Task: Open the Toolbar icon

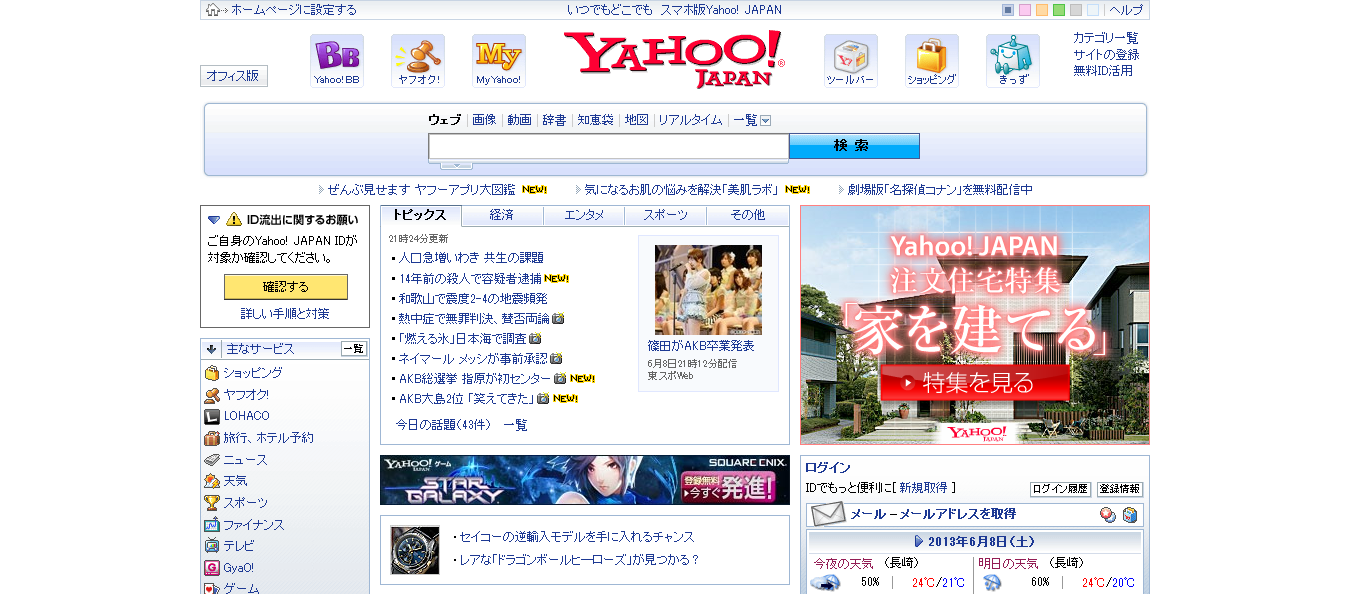Action: click(x=851, y=61)
